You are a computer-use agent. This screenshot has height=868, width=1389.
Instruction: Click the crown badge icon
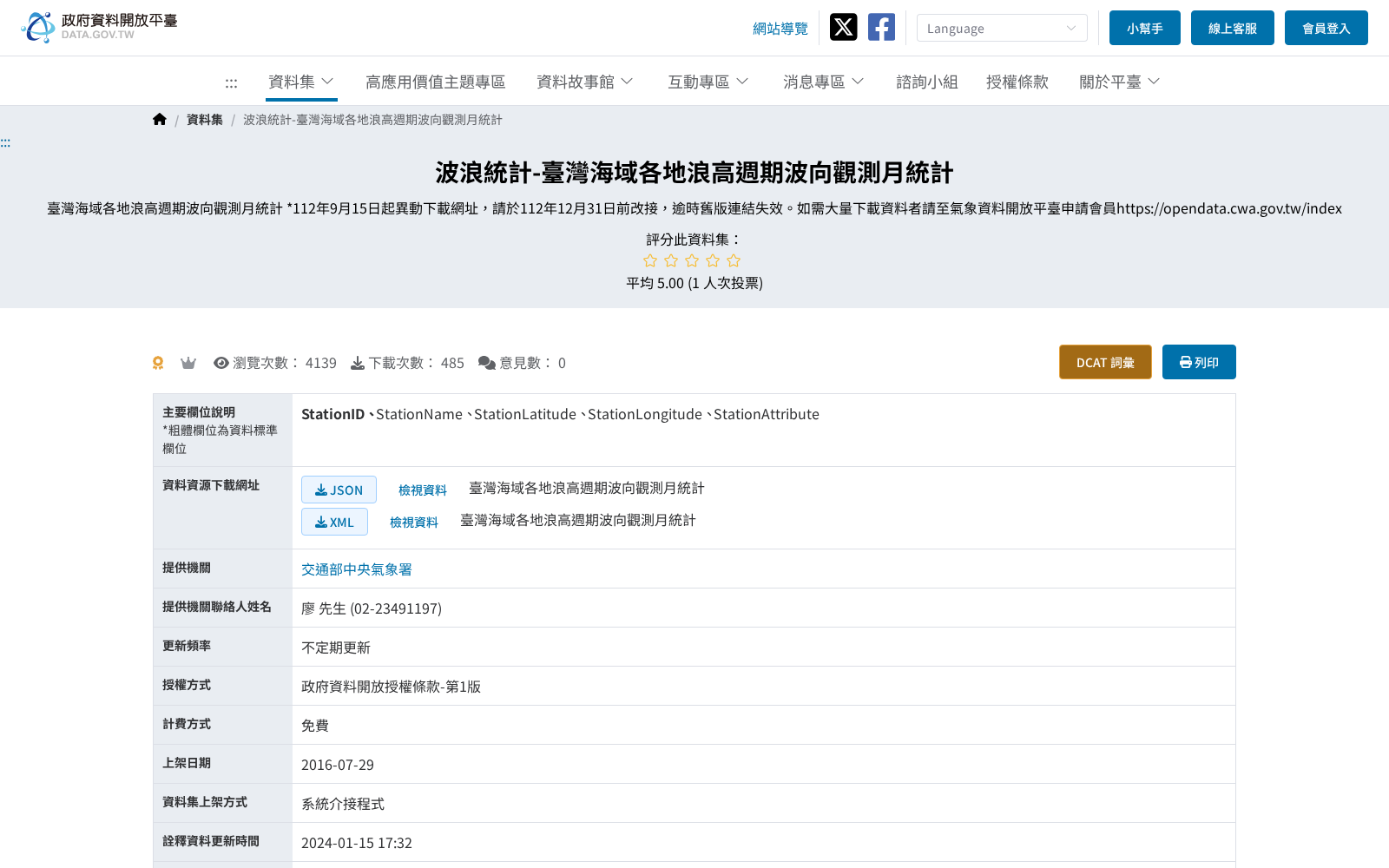pyautogui.click(x=188, y=363)
